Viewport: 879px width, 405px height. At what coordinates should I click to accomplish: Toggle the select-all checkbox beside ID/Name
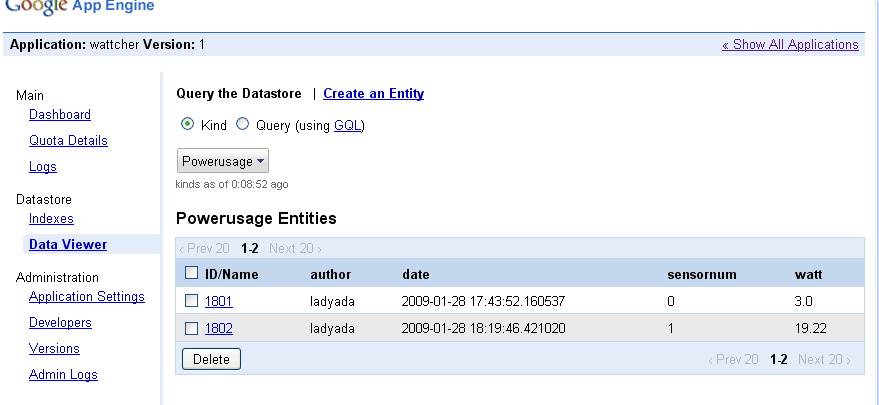coord(192,273)
